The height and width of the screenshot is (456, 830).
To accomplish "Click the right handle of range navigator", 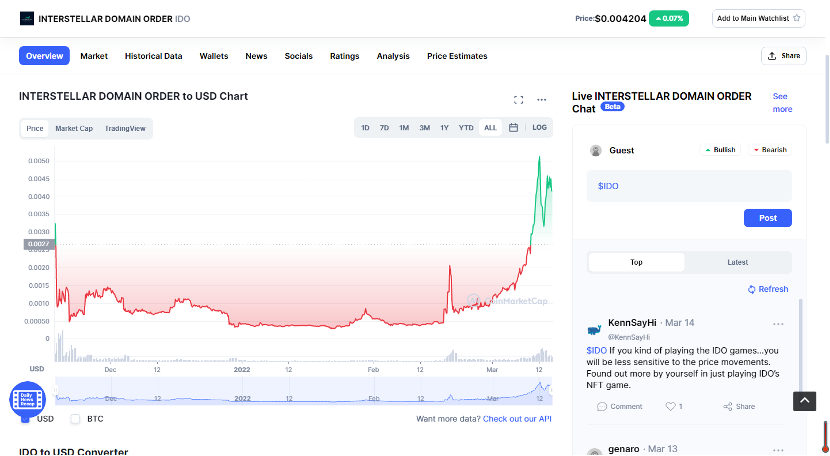I will (551, 390).
